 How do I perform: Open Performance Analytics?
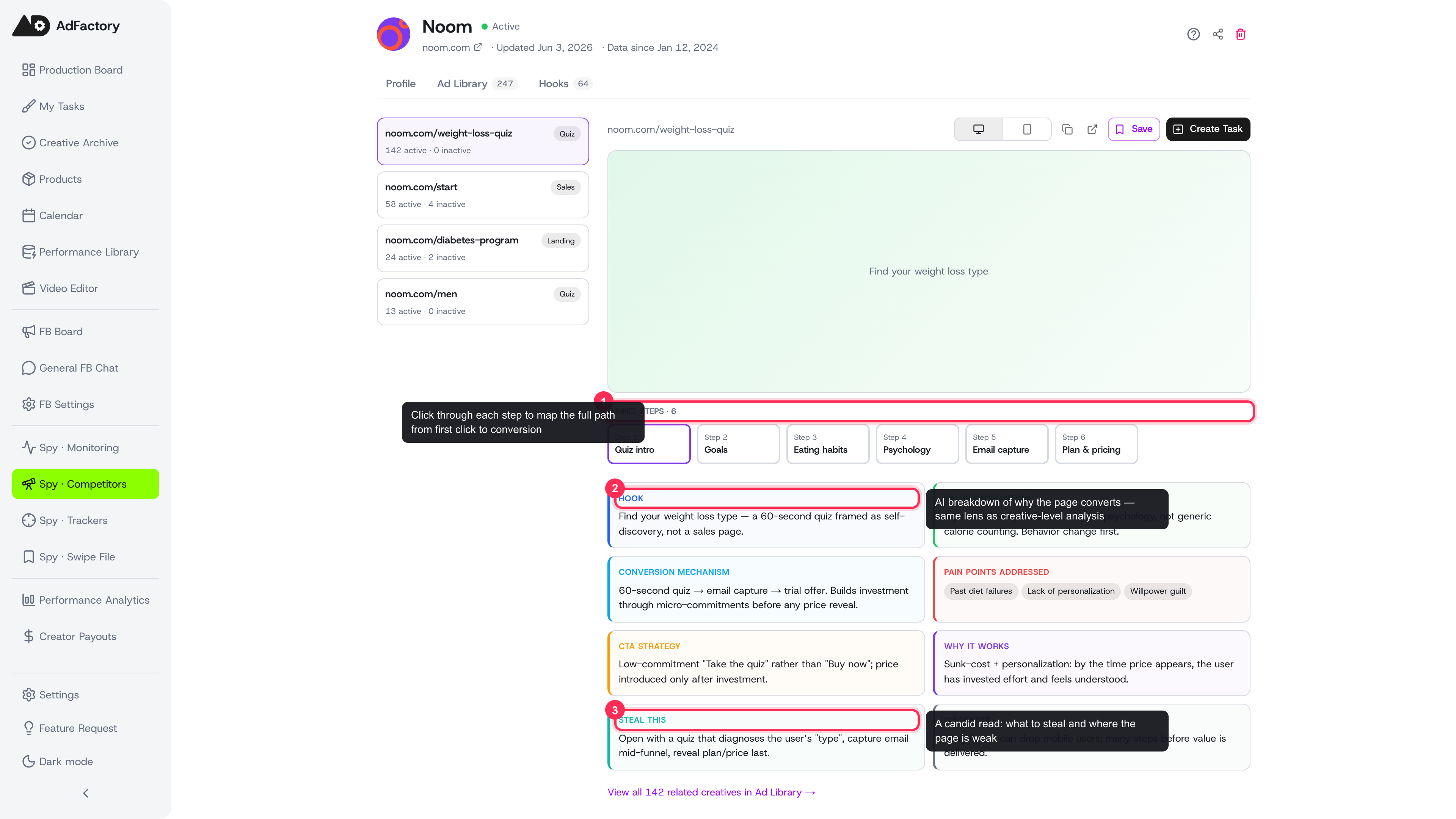point(85,600)
